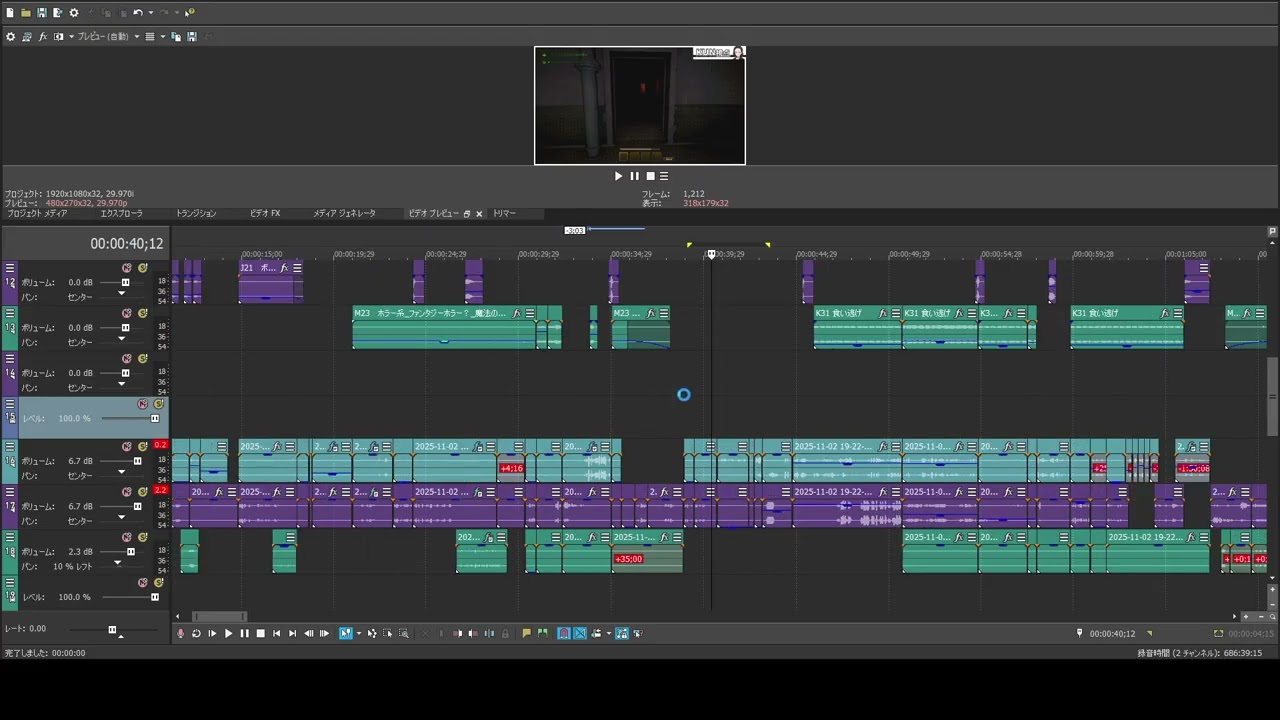The image size is (1280, 720).
Task: Select the Selection edit tool
Action: 388,633
